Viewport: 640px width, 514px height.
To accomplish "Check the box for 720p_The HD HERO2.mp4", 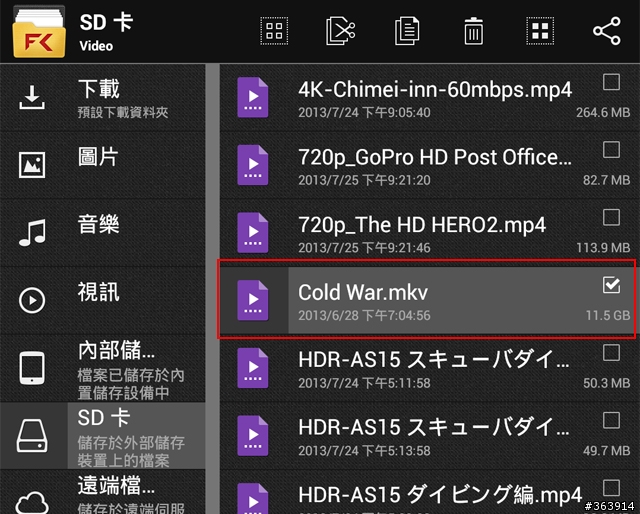I will coord(611,218).
